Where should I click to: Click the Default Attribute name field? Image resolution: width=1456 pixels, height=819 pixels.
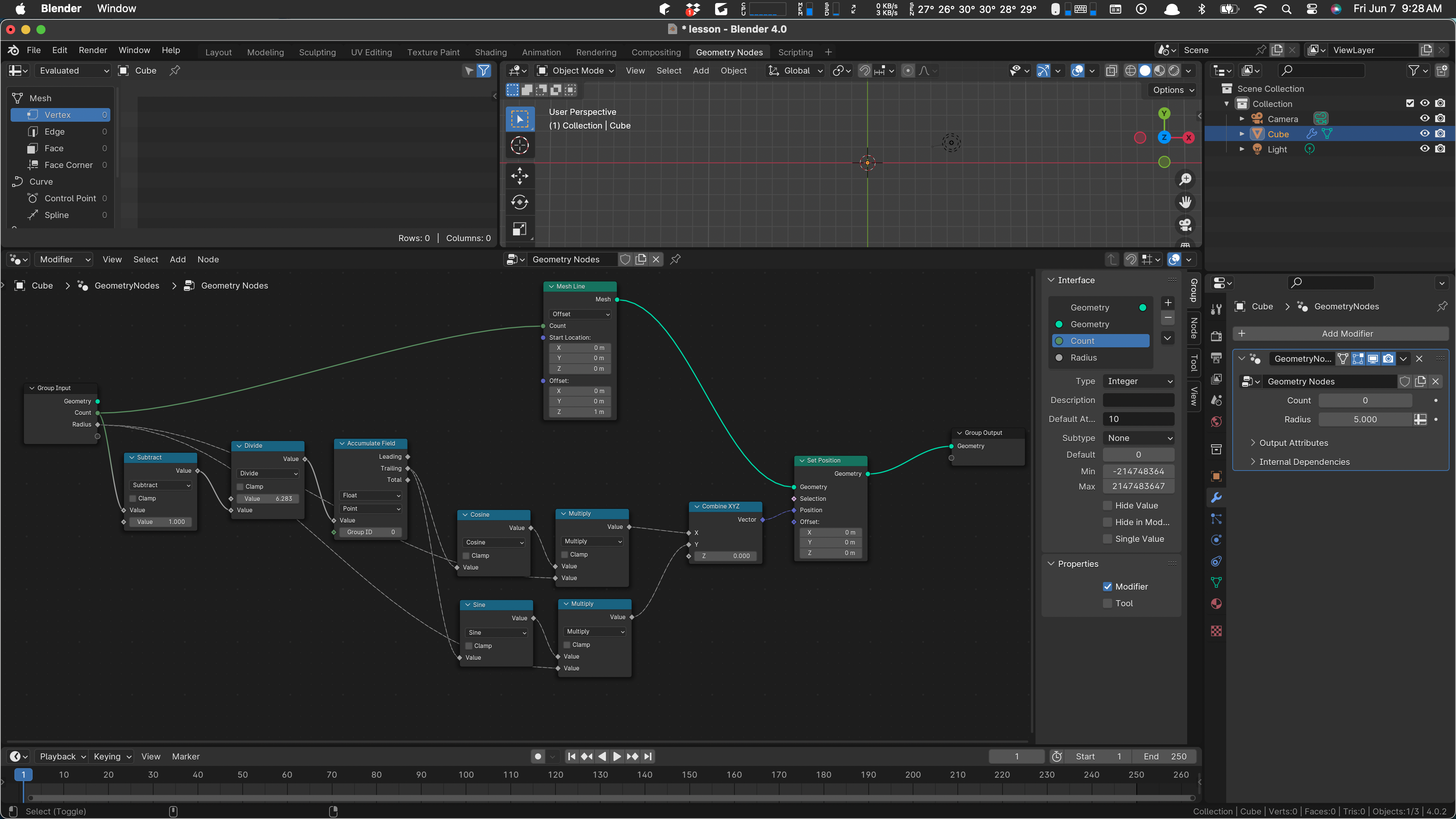click(x=1138, y=419)
